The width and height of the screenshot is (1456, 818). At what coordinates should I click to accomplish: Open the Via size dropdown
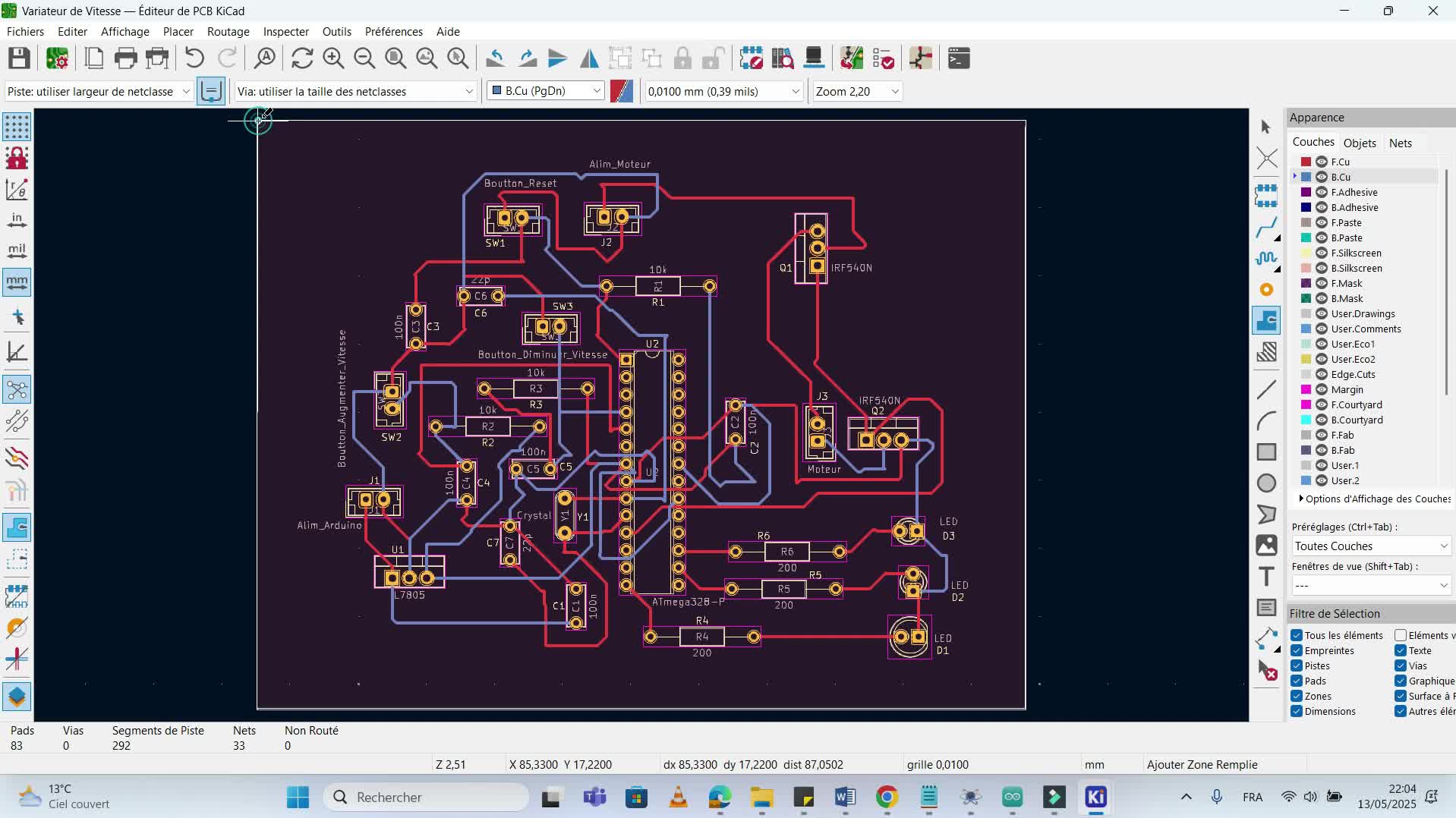tap(355, 92)
